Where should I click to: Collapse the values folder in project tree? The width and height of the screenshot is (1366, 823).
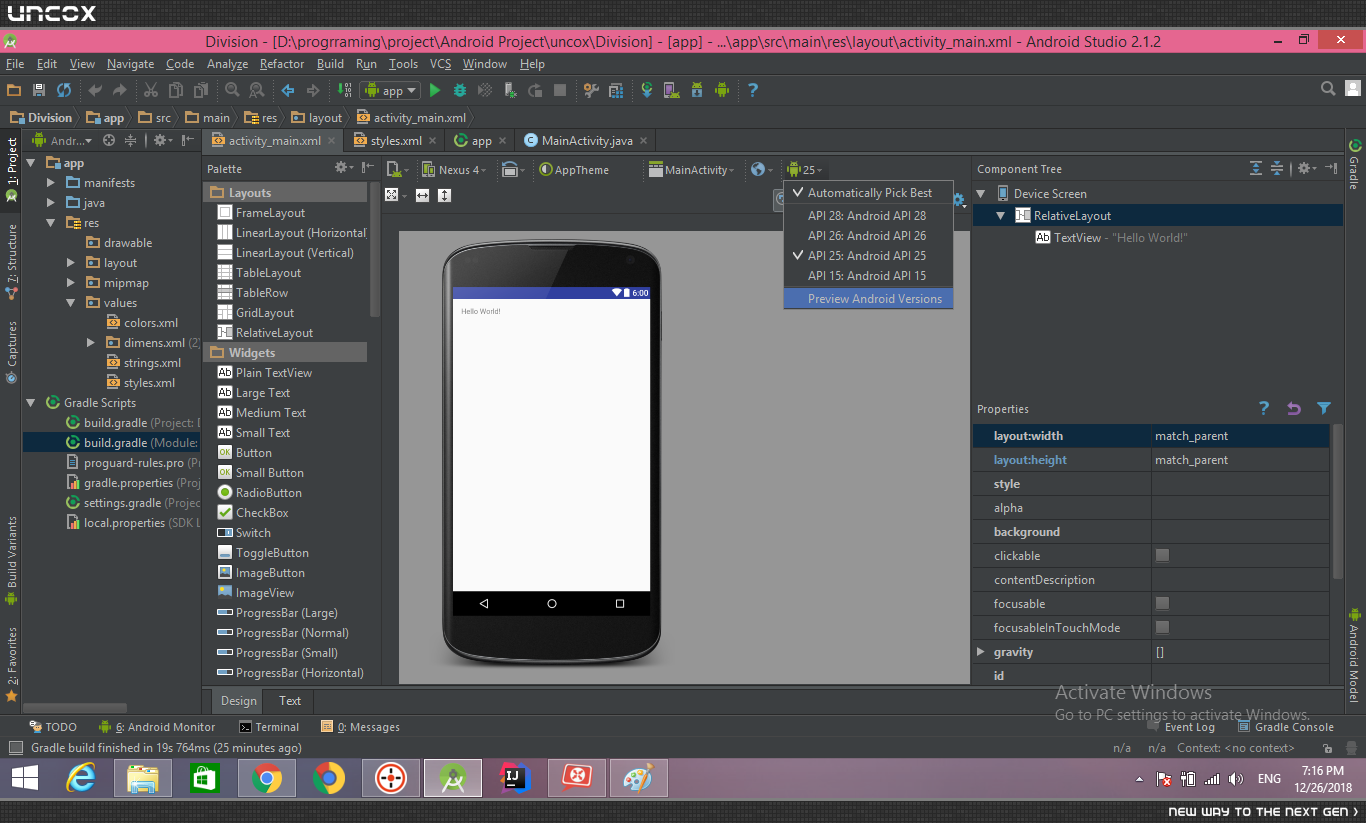tap(71, 303)
